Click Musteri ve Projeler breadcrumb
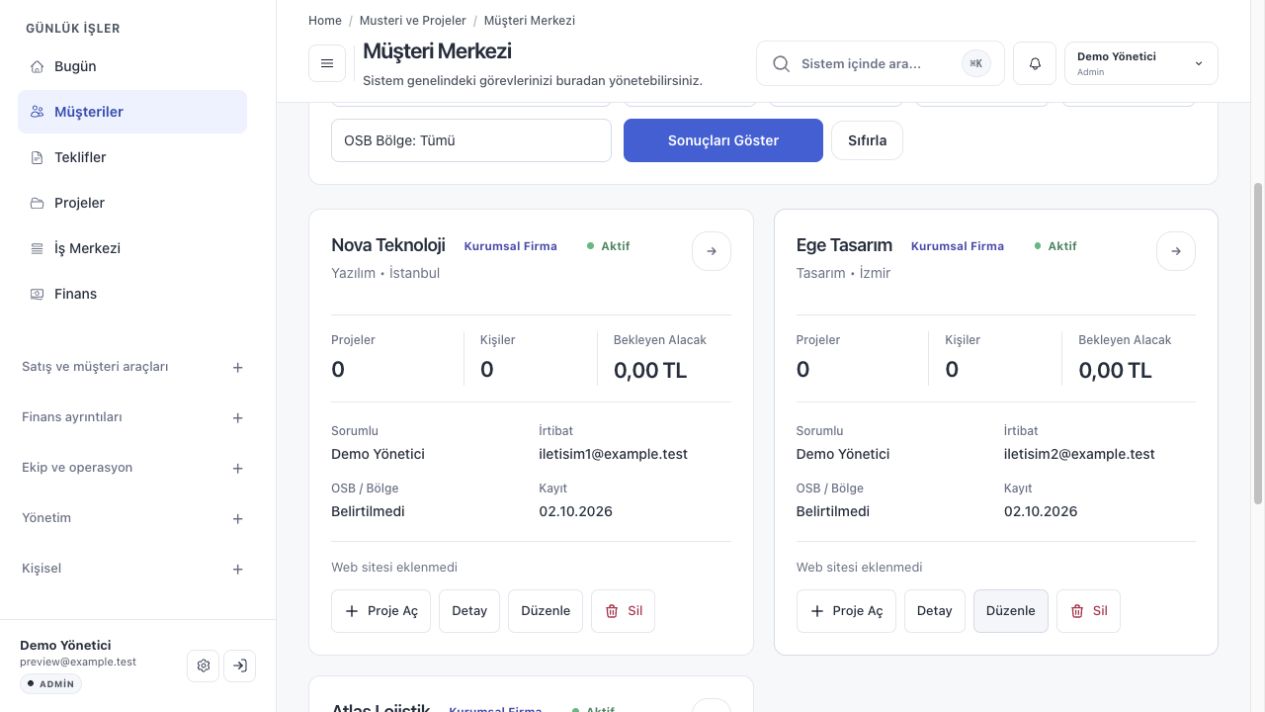 413,20
